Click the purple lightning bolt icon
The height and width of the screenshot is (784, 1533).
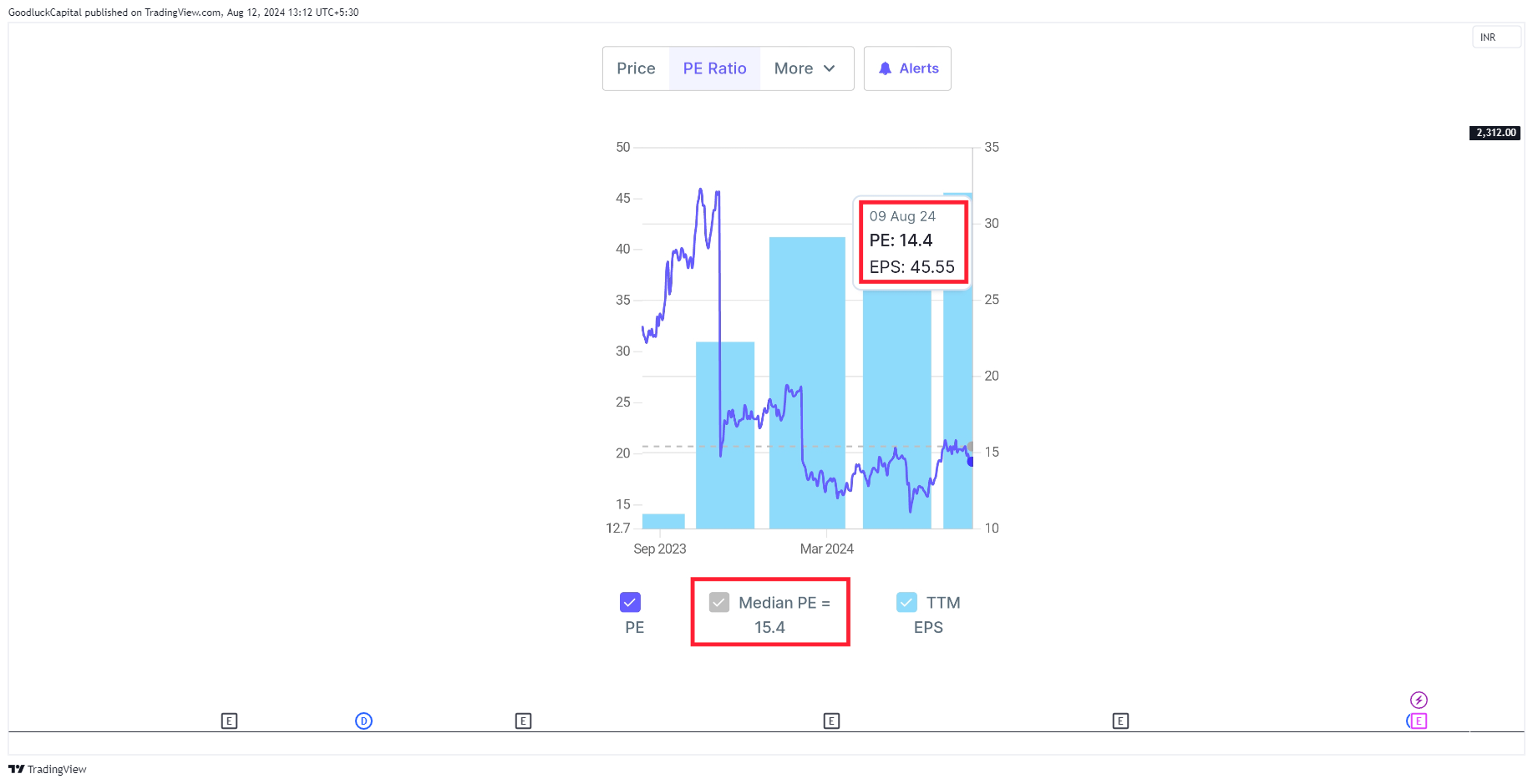click(1419, 700)
